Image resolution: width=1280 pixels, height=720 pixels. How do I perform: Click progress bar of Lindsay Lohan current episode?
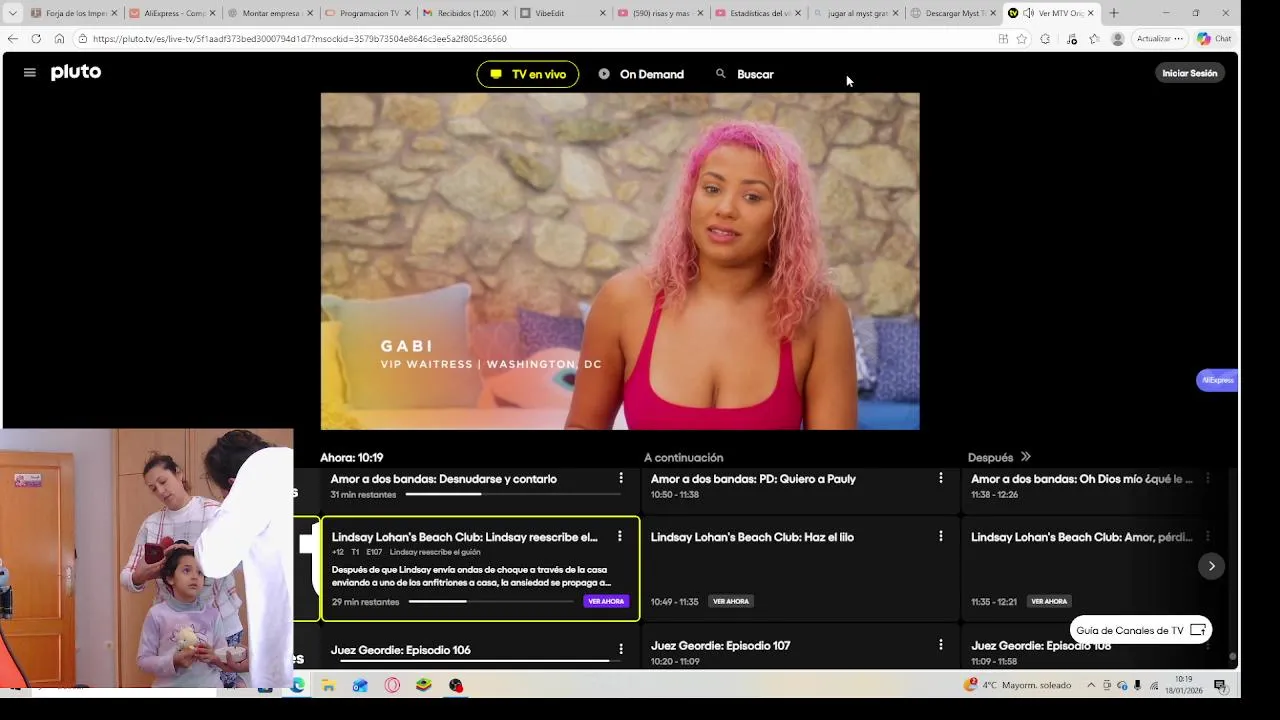490,602
